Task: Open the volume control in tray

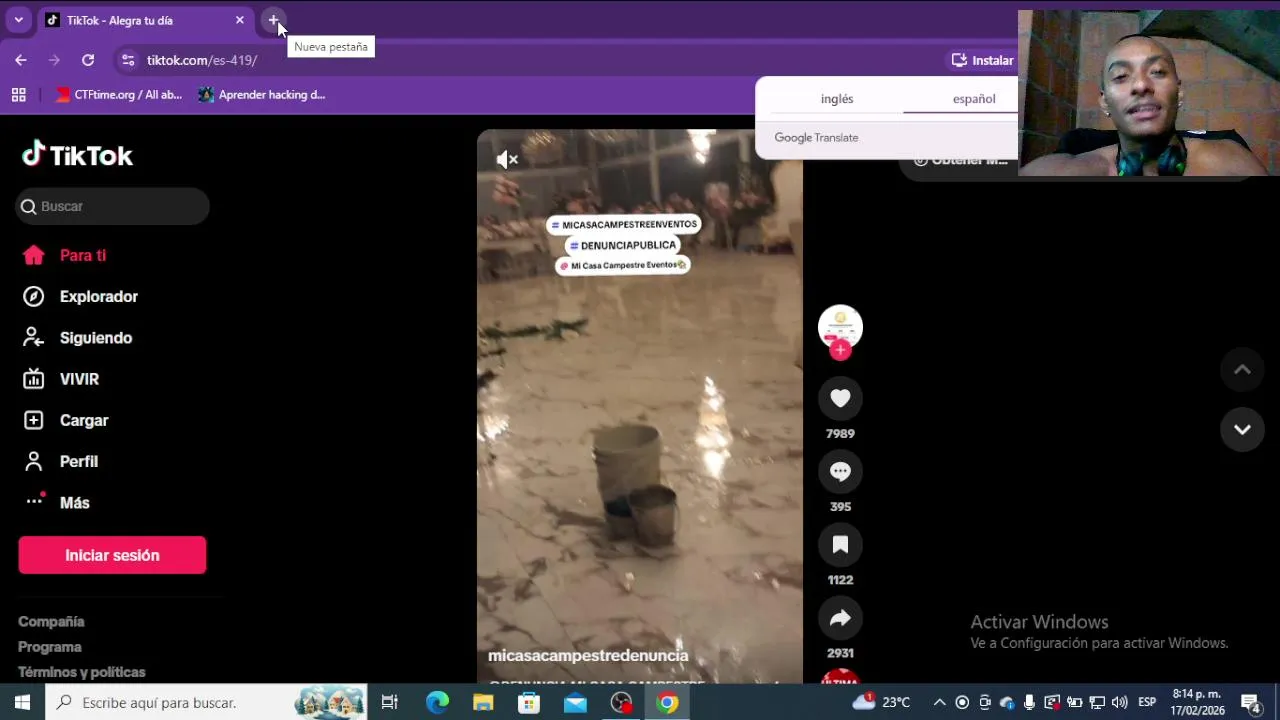Action: pos(1119,702)
